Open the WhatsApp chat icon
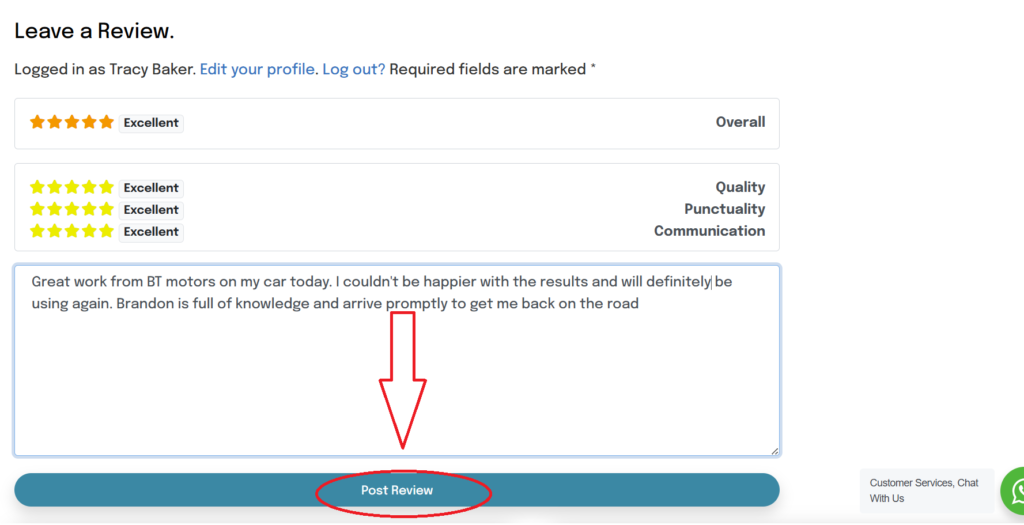 pyautogui.click(x=1015, y=491)
